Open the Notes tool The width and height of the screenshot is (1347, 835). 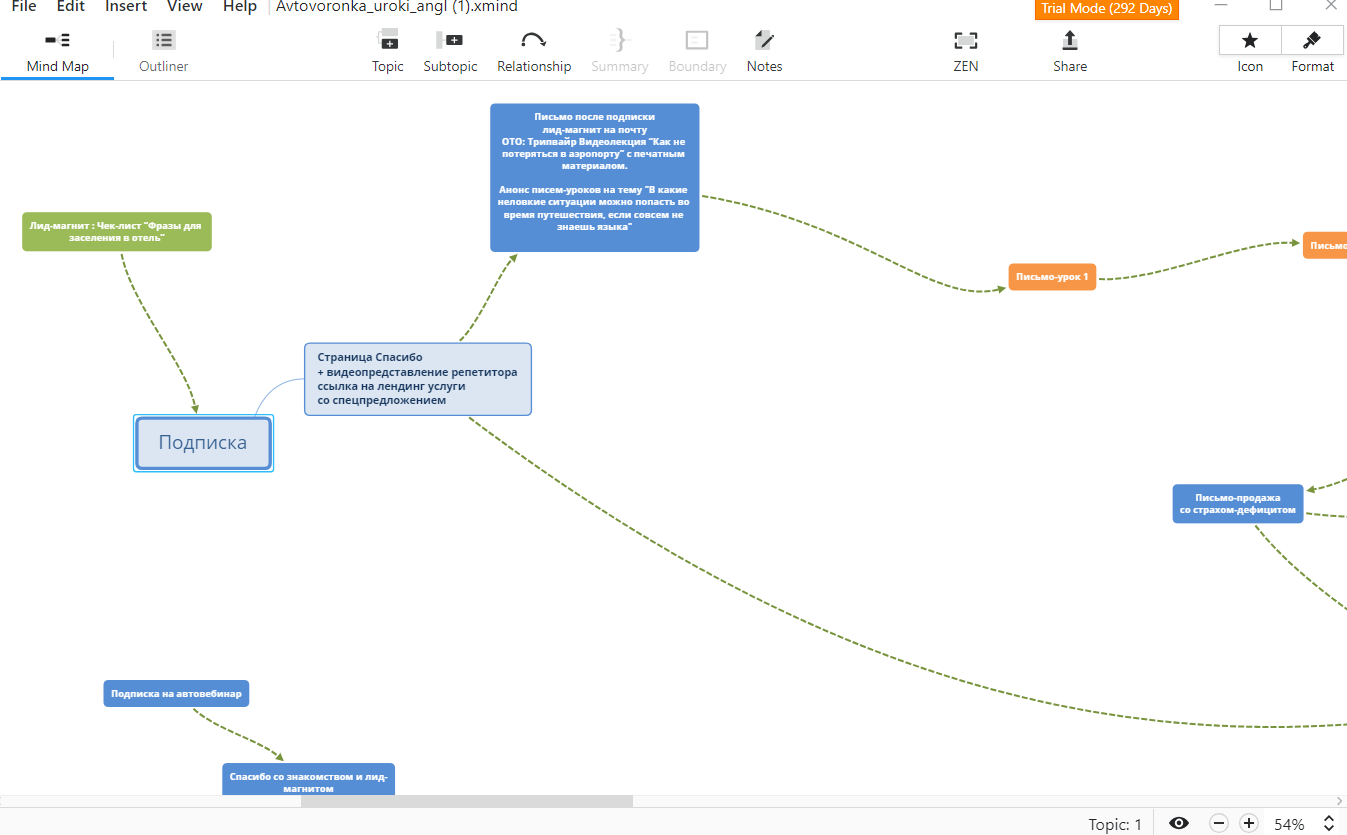[x=764, y=50]
